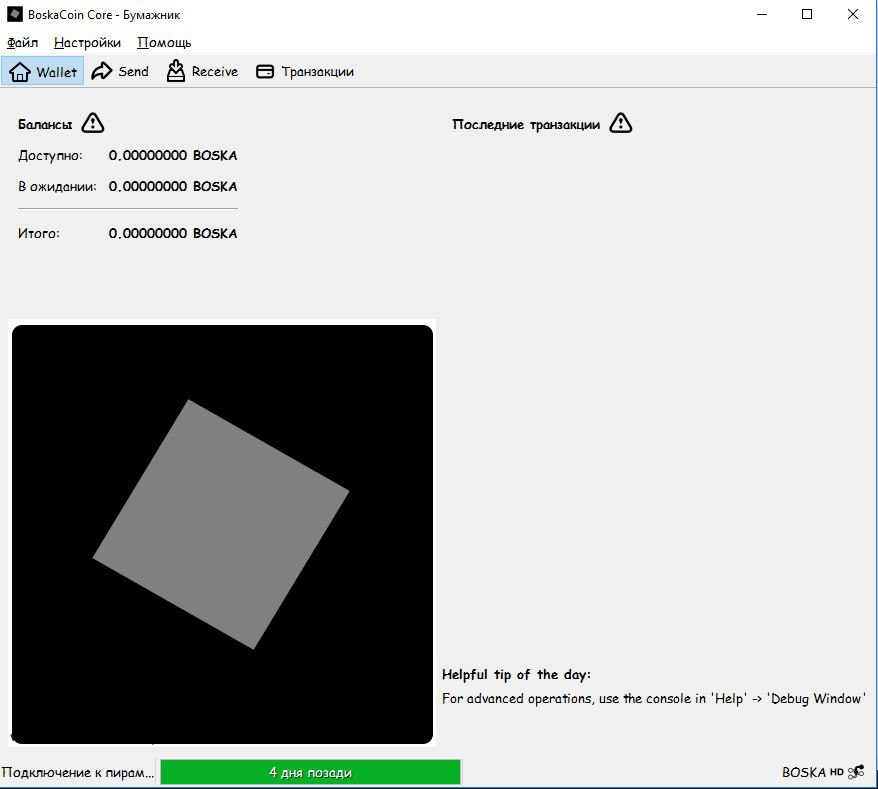
Task: Click the helpful tip of the day text
Action: pyautogui.click(x=653, y=698)
